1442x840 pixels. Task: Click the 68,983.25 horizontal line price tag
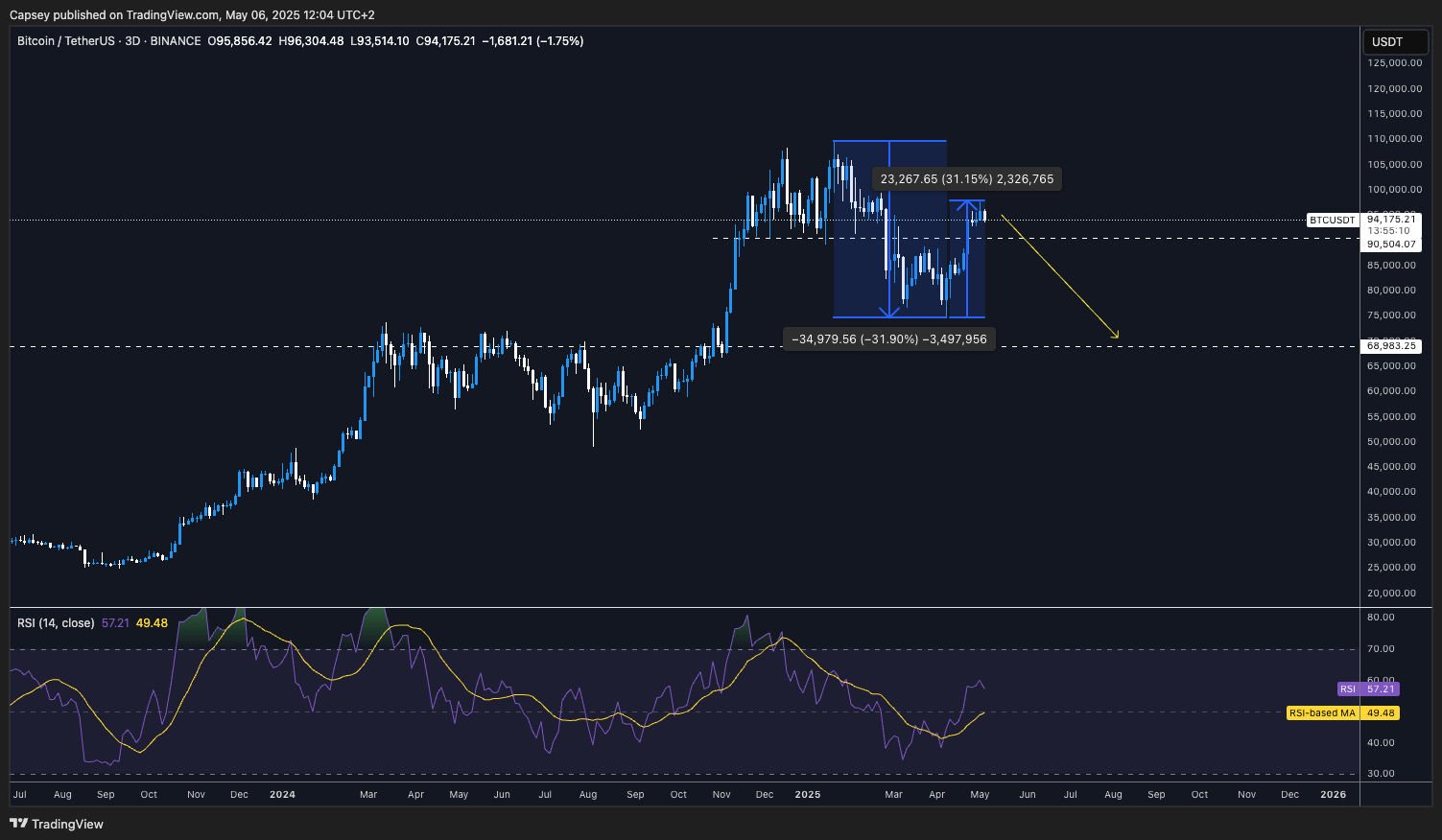[x=1391, y=345]
